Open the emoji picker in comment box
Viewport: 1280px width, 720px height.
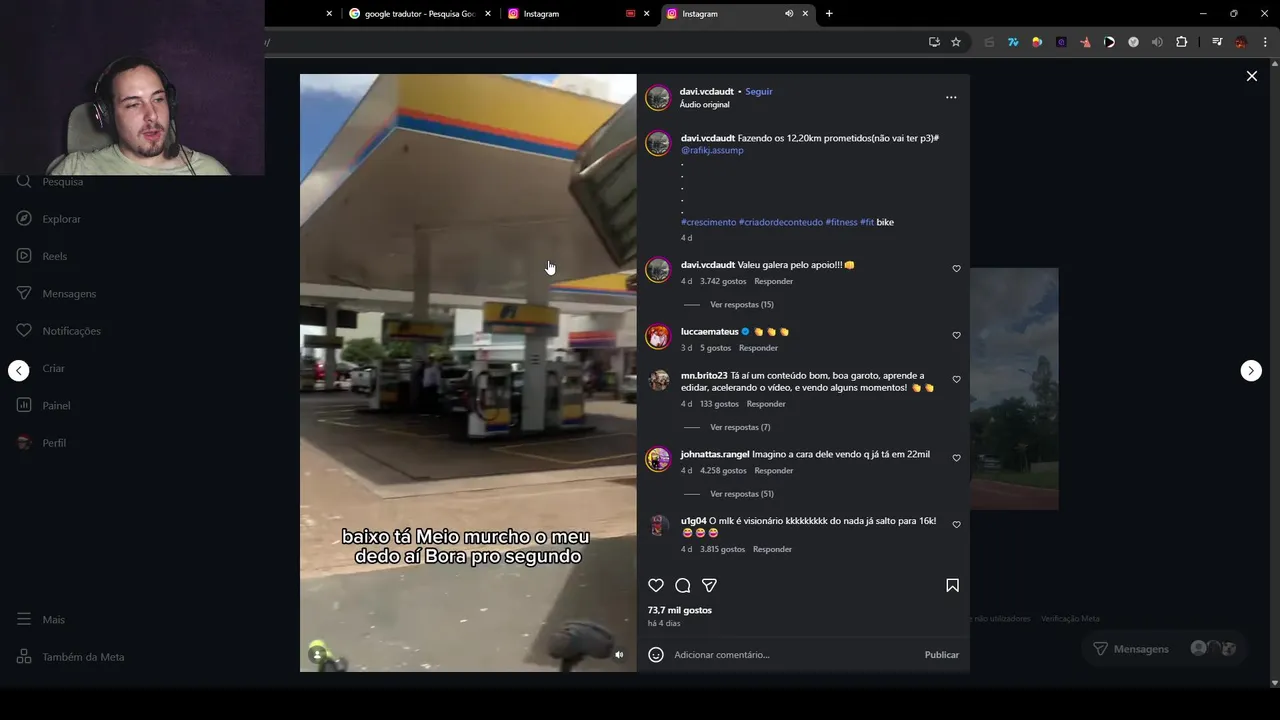656,654
